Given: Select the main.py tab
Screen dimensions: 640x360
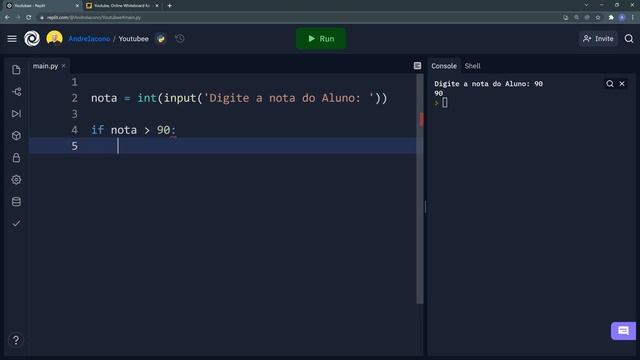Looking at the screenshot, I should (45, 66).
